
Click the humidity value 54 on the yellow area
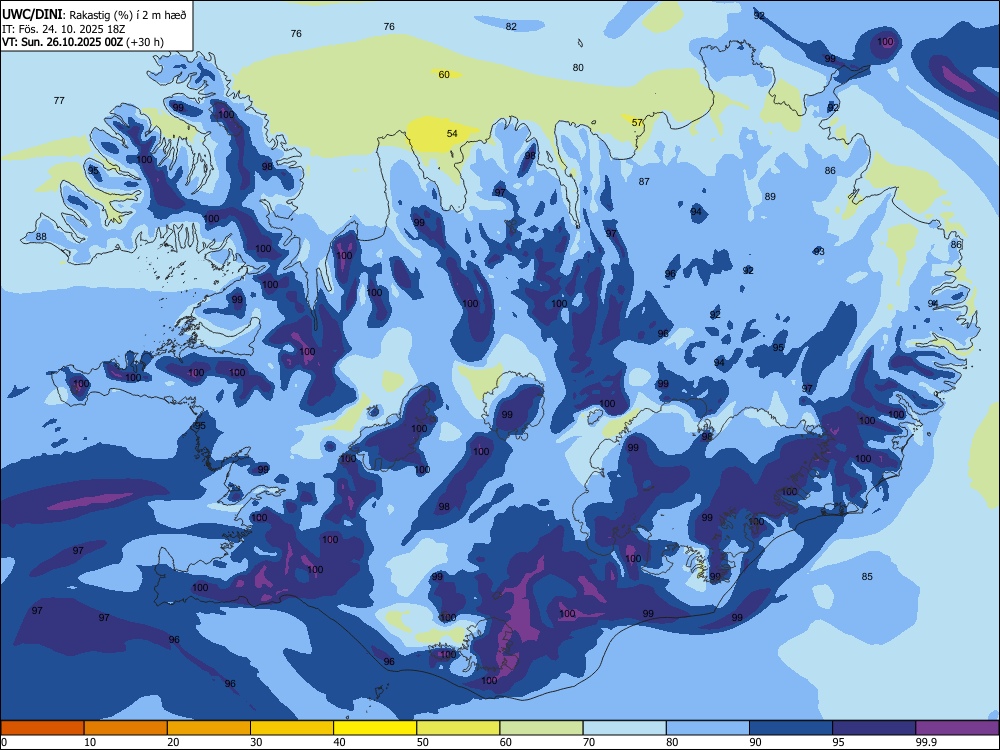[x=452, y=133]
